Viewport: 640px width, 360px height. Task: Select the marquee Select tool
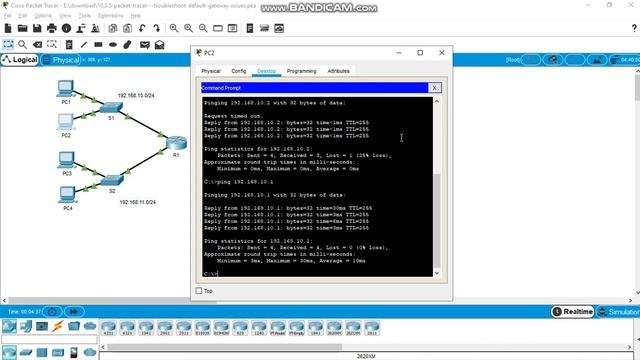tap(8, 44)
